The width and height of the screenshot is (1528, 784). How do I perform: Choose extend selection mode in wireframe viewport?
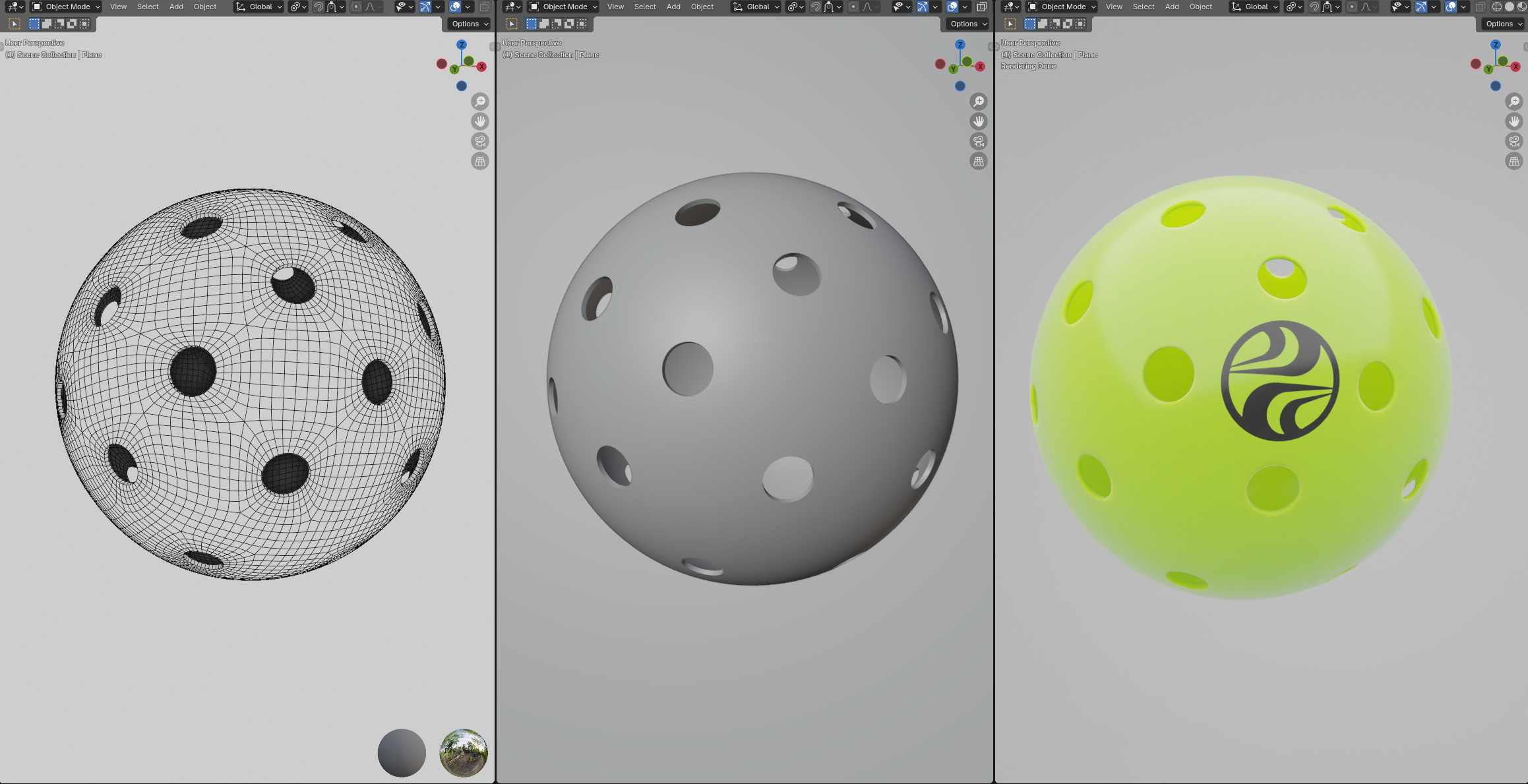tap(47, 24)
